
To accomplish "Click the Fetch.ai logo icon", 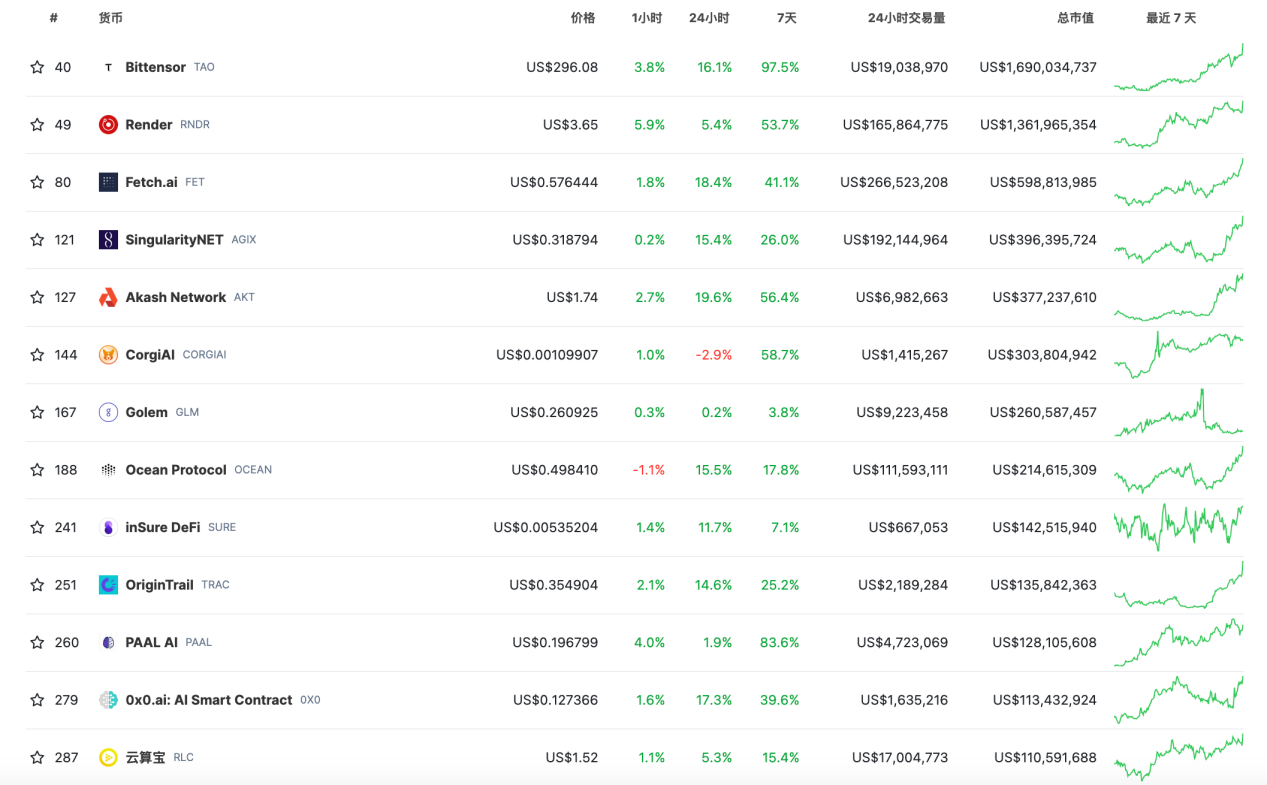I will [x=108, y=182].
